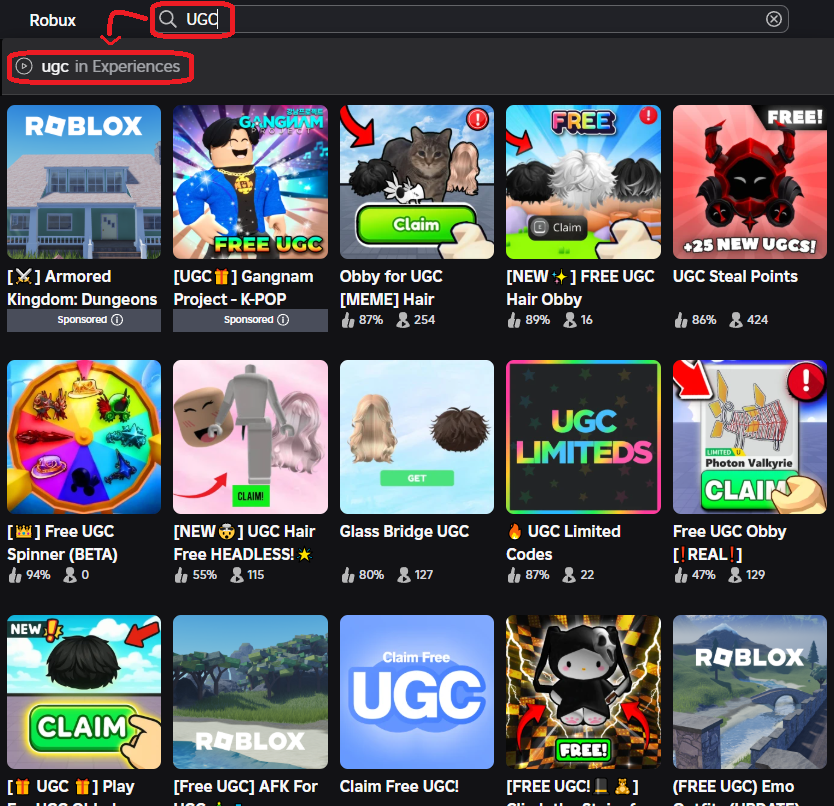Image resolution: width=834 pixels, height=806 pixels.
Task: Open the UGC Hair Free HEADLESS thumbnail
Action: click(x=251, y=437)
